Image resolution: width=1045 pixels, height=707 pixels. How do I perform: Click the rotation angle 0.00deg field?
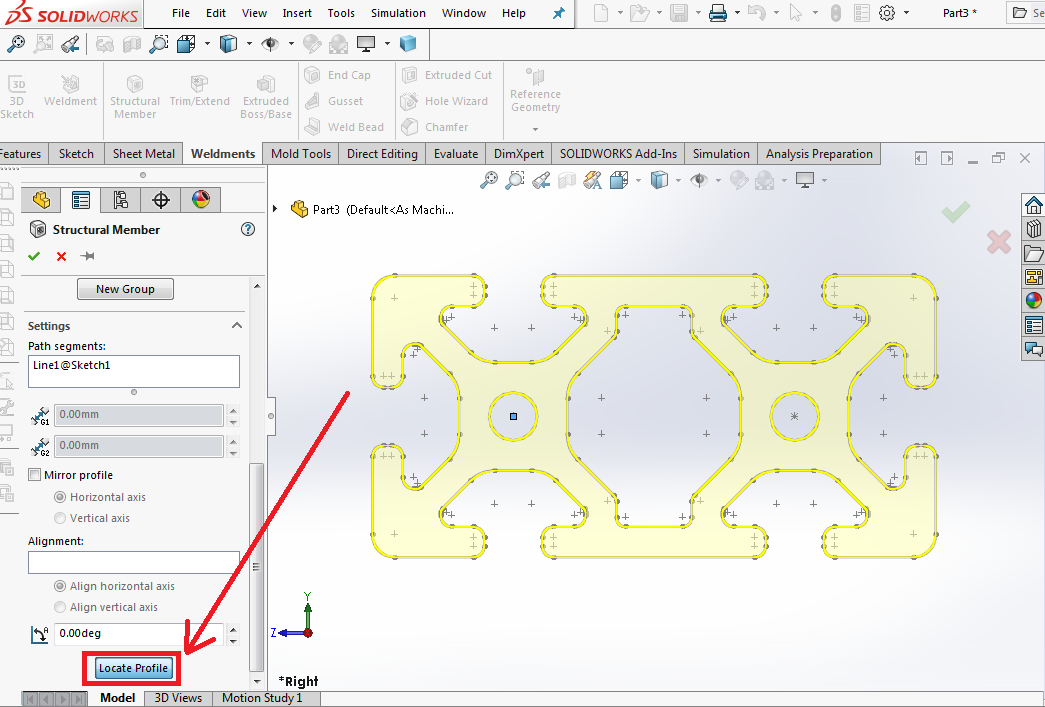(x=139, y=634)
